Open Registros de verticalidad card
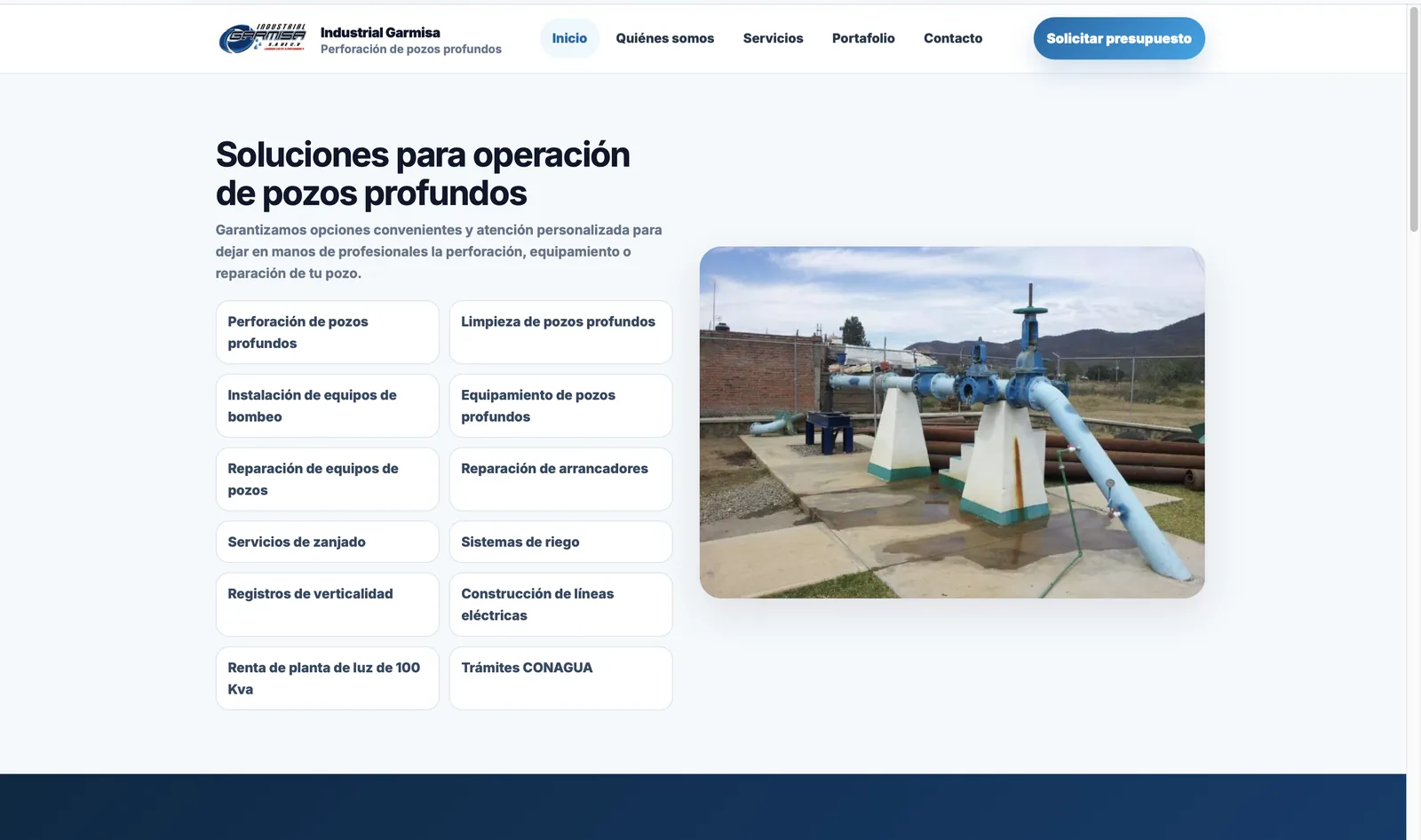This screenshot has width=1421, height=840. [327, 605]
